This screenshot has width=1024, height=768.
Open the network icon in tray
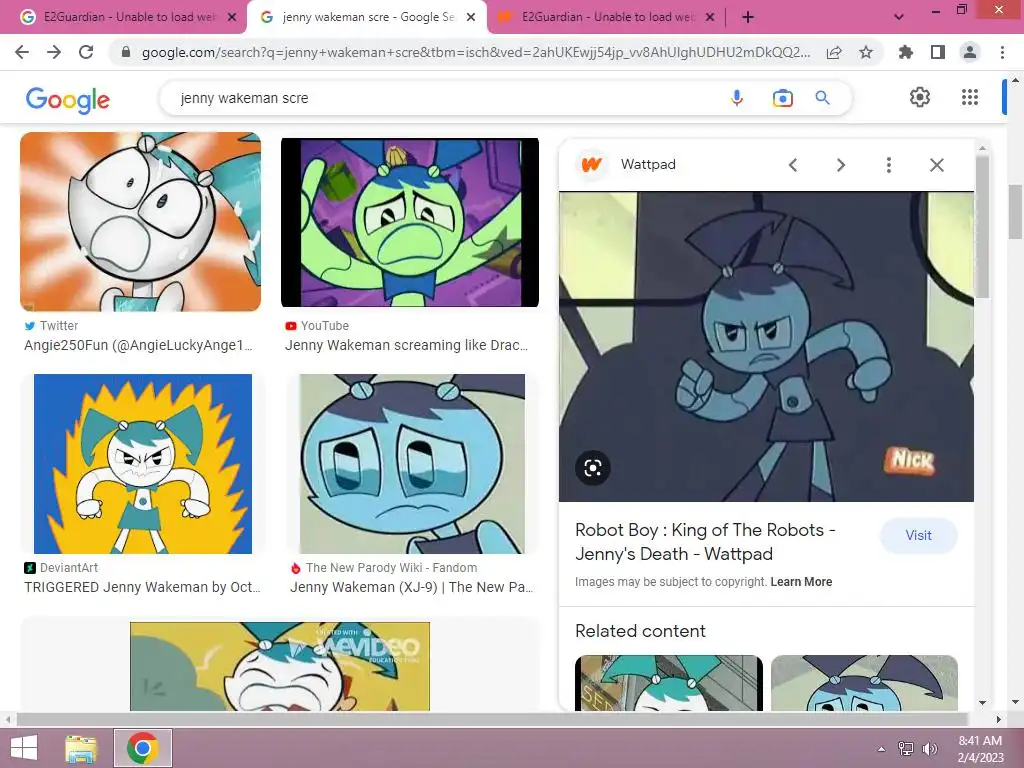point(906,749)
